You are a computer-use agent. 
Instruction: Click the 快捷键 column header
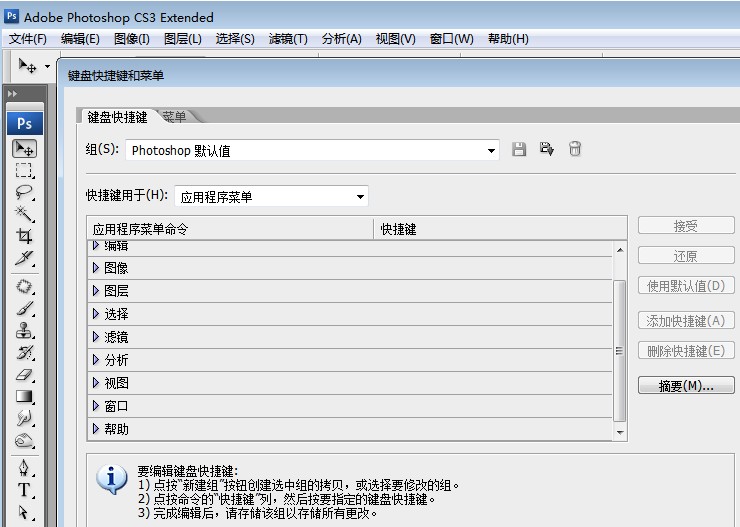click(500, 229)
